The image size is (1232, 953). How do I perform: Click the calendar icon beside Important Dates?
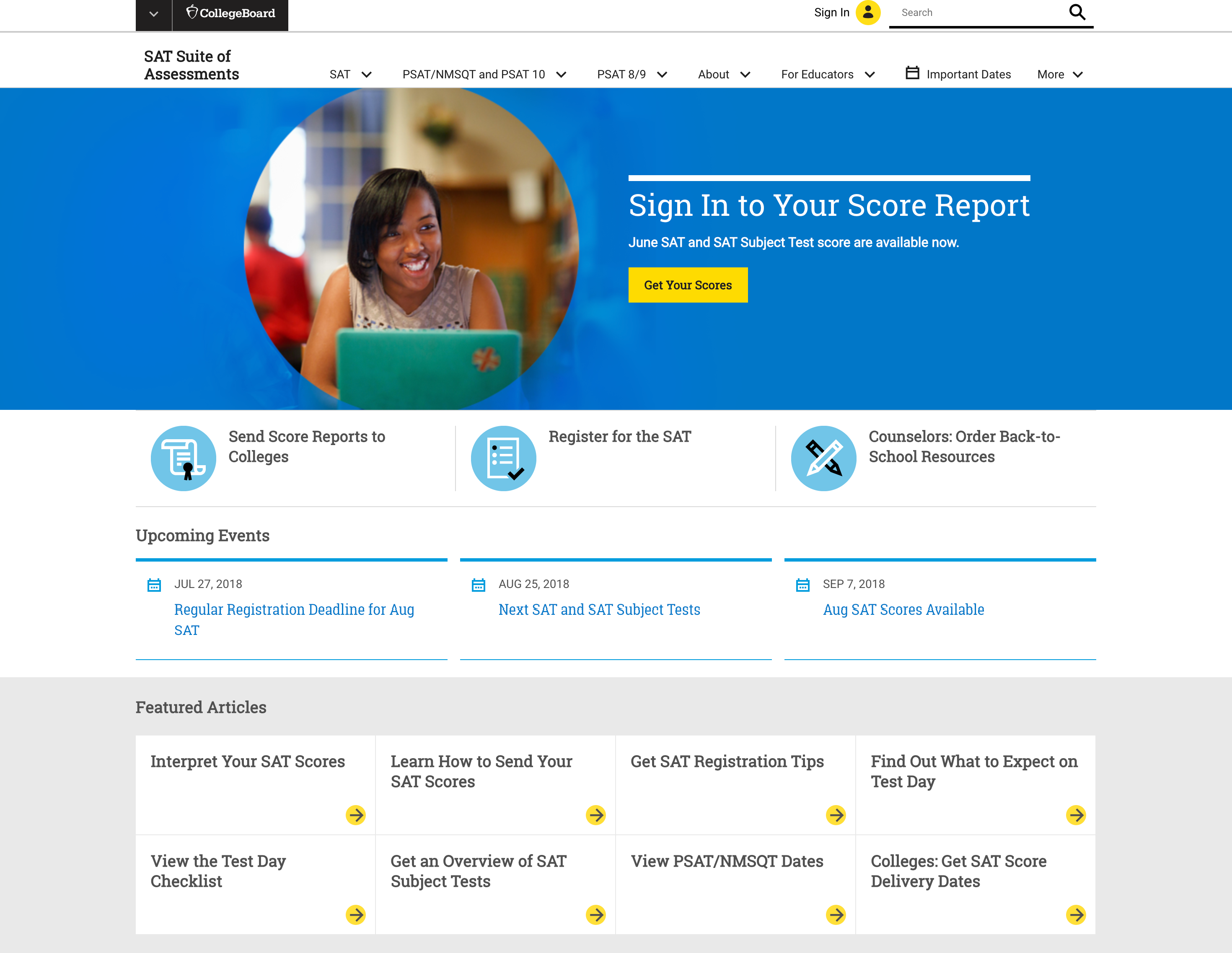pyautogui.click(x=912, y=73)
